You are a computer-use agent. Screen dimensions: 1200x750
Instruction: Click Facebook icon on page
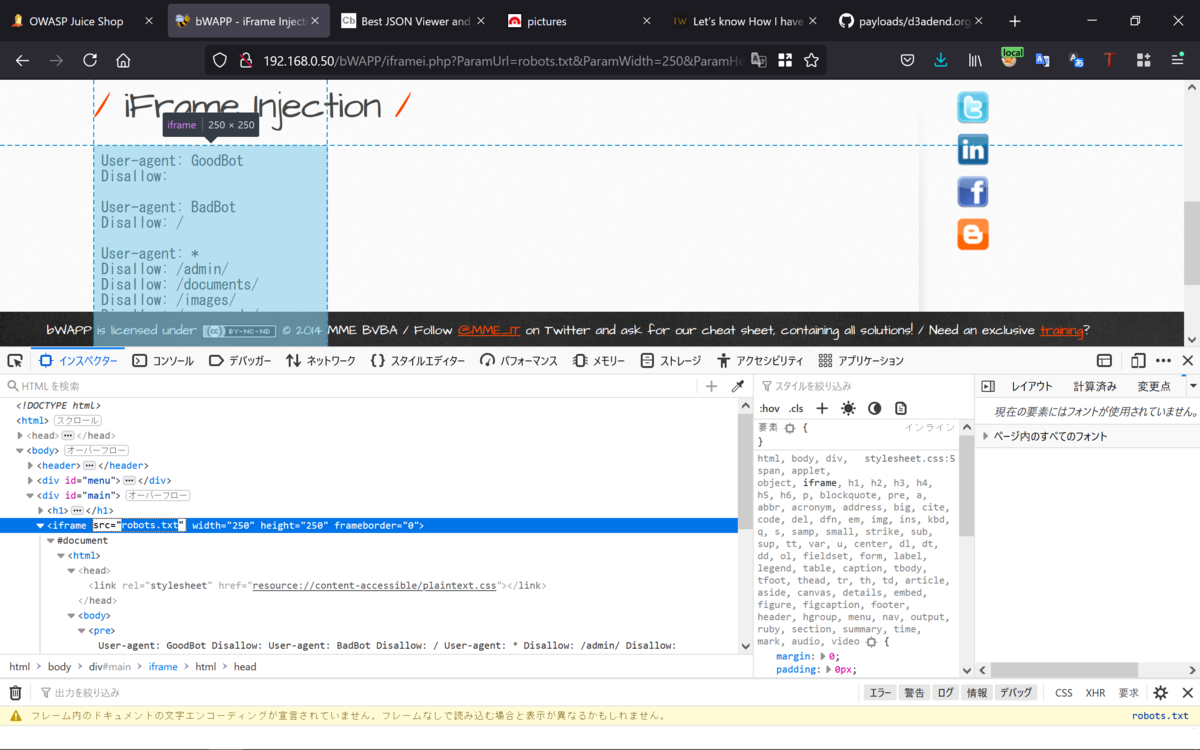pyautogui.click(x=972, y=192)
